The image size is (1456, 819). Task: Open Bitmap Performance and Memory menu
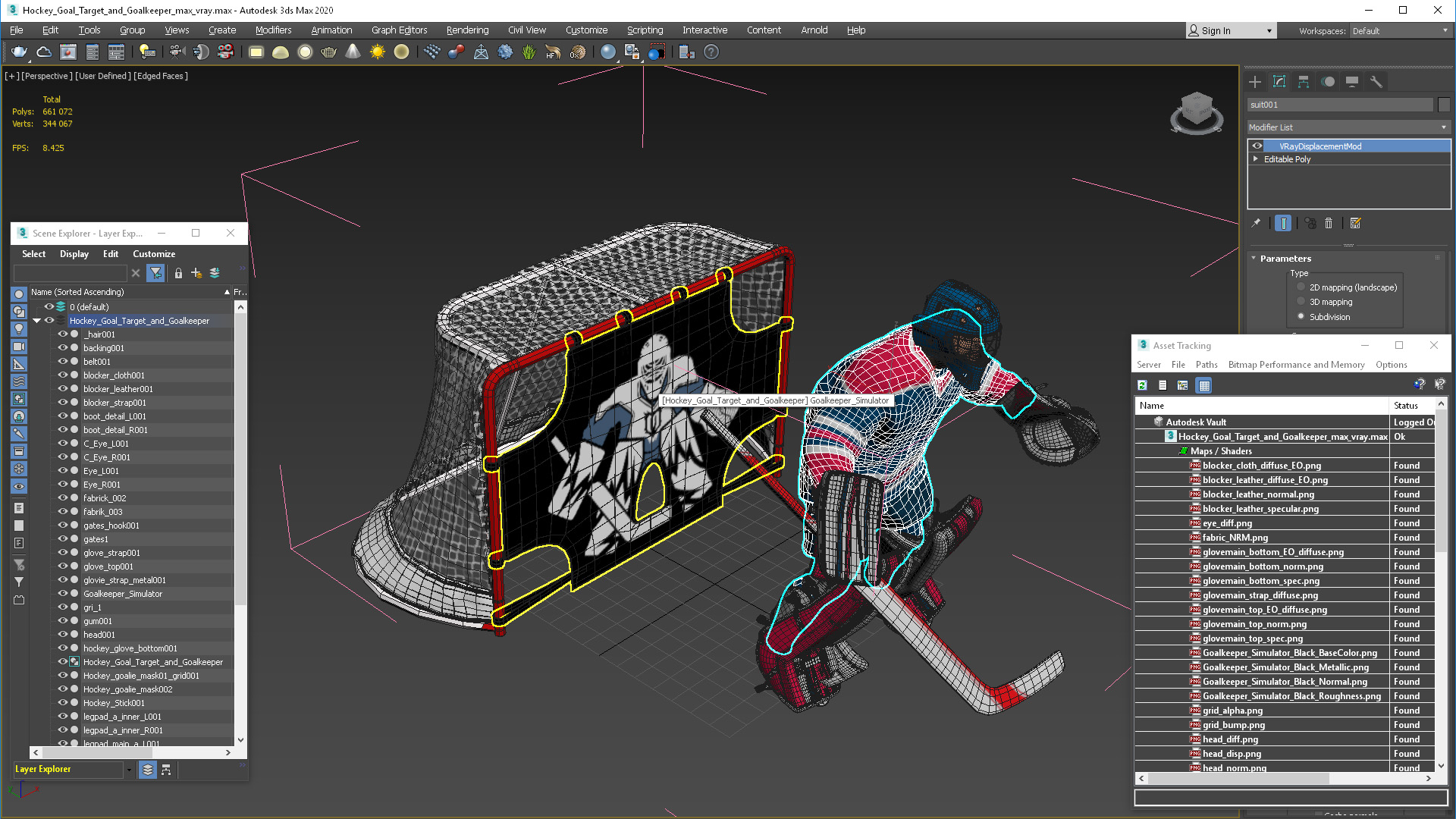[1296, 365]
